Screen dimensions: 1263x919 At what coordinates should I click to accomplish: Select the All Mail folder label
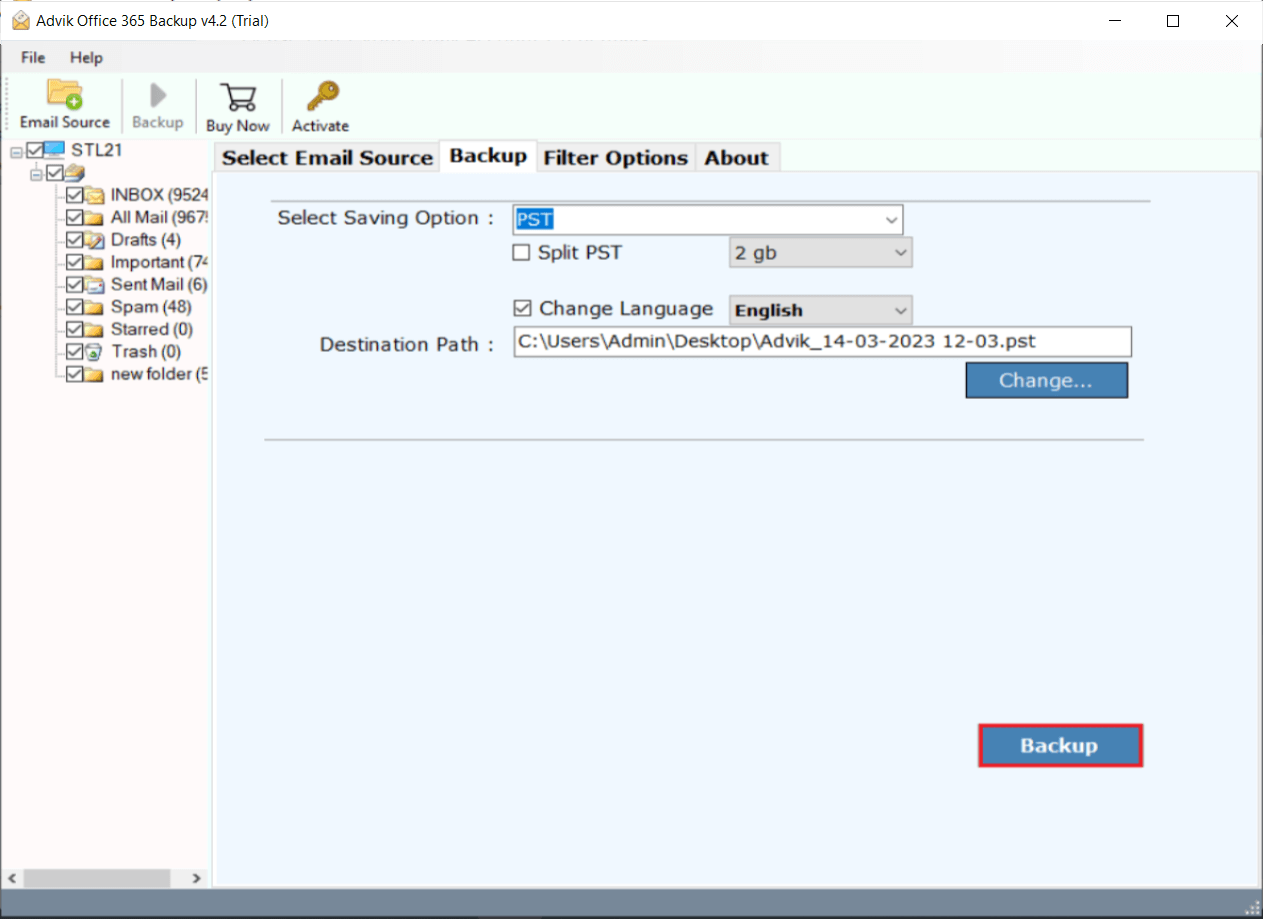[159, 217]
